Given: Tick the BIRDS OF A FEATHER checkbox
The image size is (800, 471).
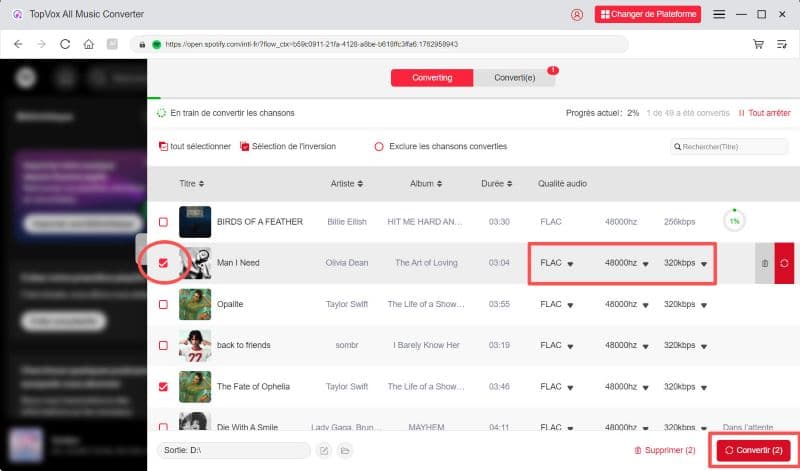Looking at the screenshot, I should pyautogui.click(x=163, y=222).
